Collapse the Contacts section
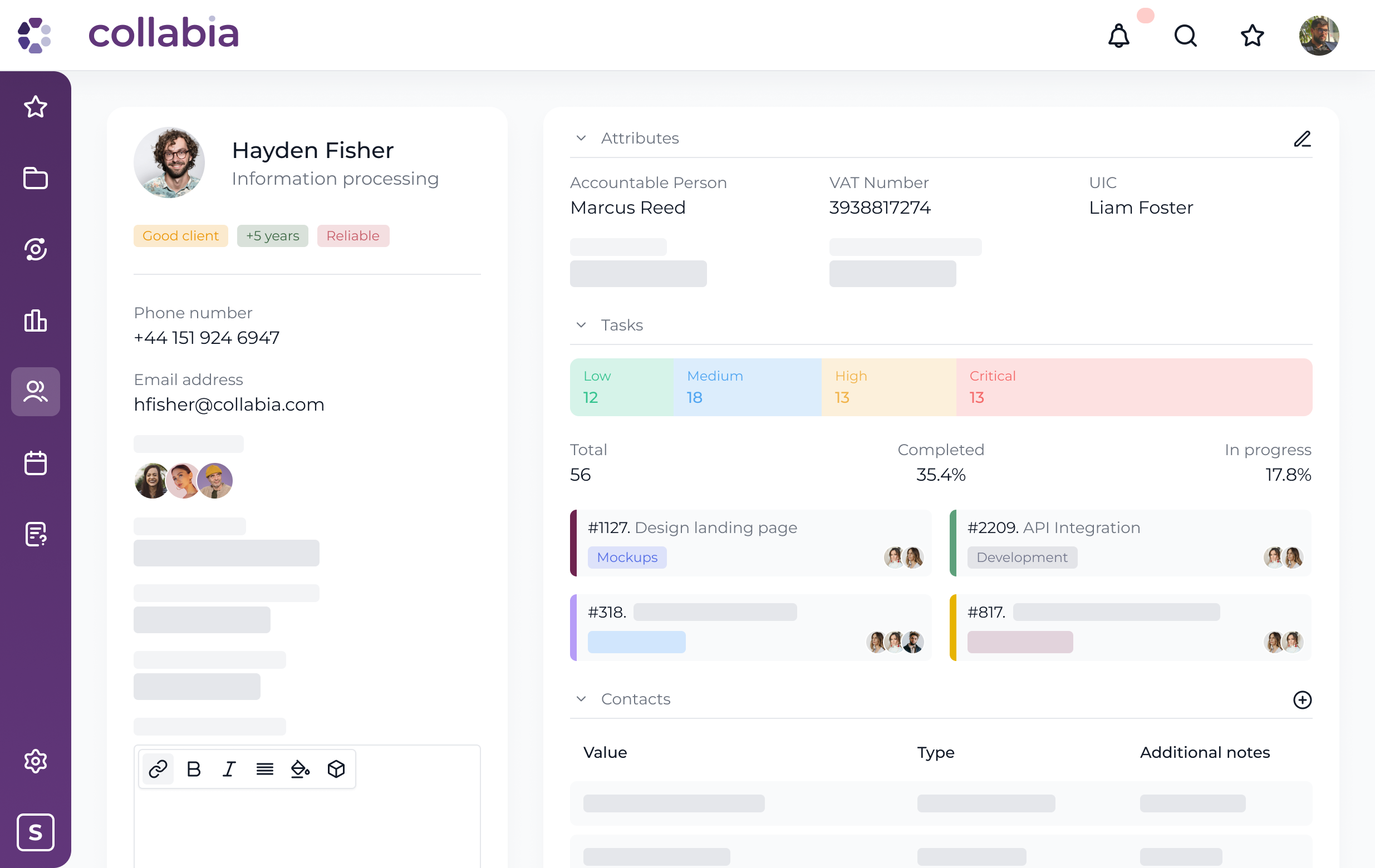Viewport: 1375px width, 868px height. 581,699
